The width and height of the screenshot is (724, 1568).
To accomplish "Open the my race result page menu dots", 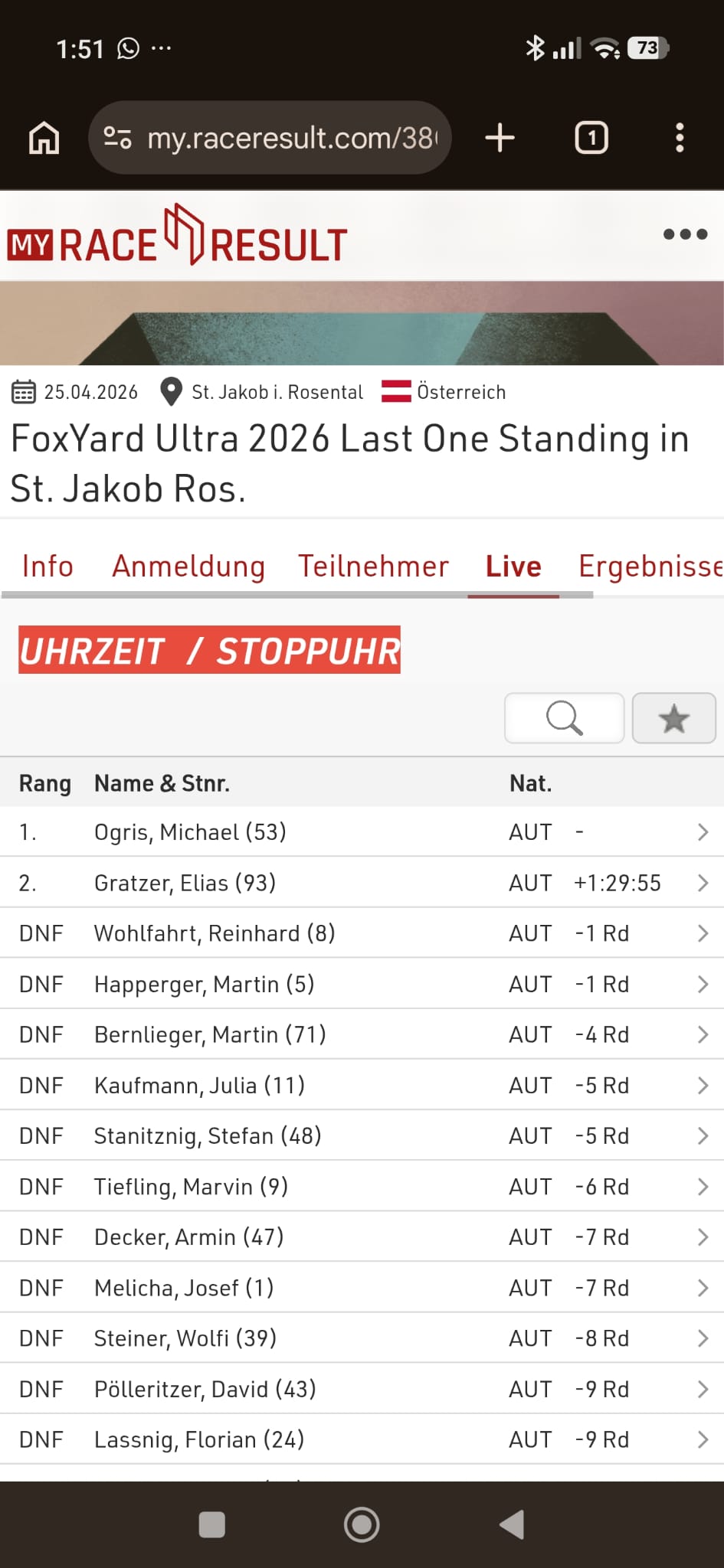I will [x=685, y=234].
